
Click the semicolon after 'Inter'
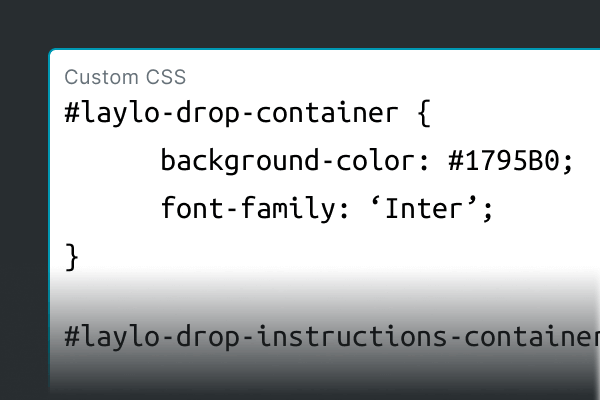coord(490,210)
